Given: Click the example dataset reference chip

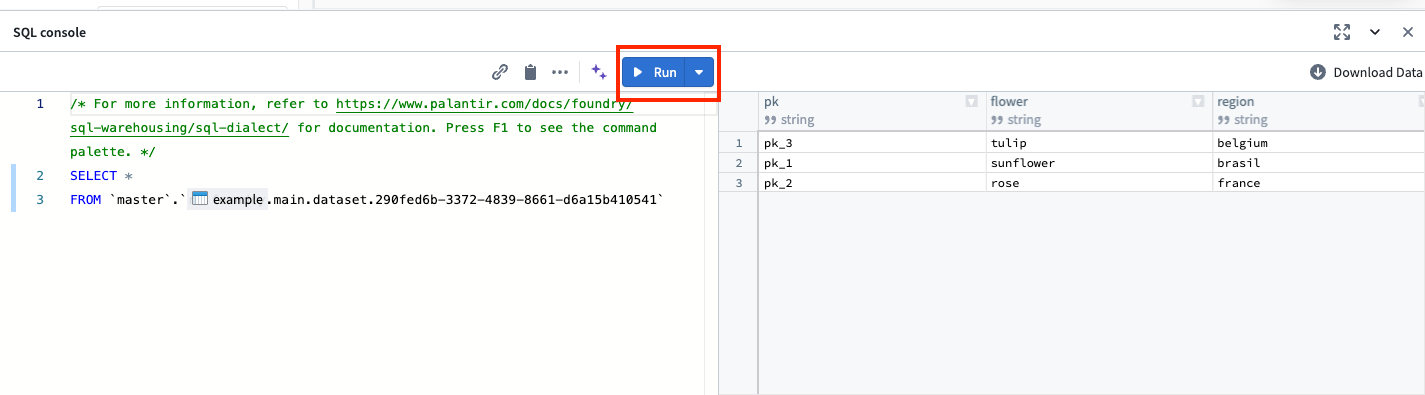Looking at the screenshot, I should coord(228,199).
